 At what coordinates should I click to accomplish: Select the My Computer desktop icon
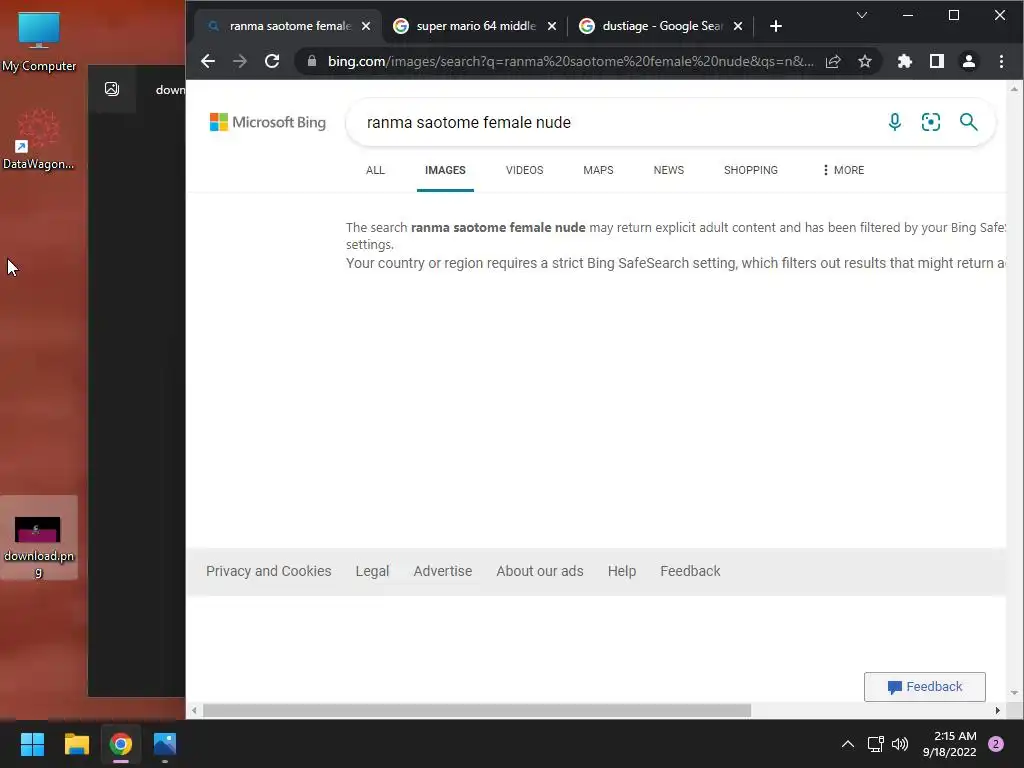coord(39,41)
